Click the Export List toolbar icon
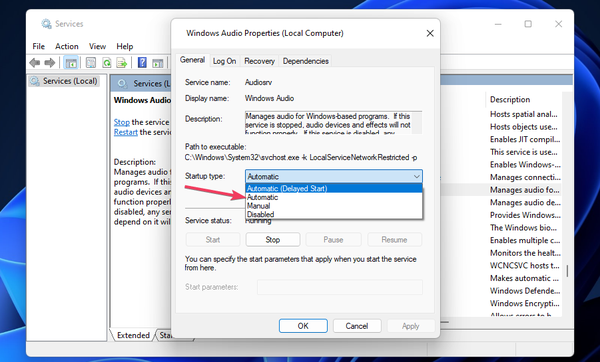Viewport: 600px width, 362px height. point(122,62)
